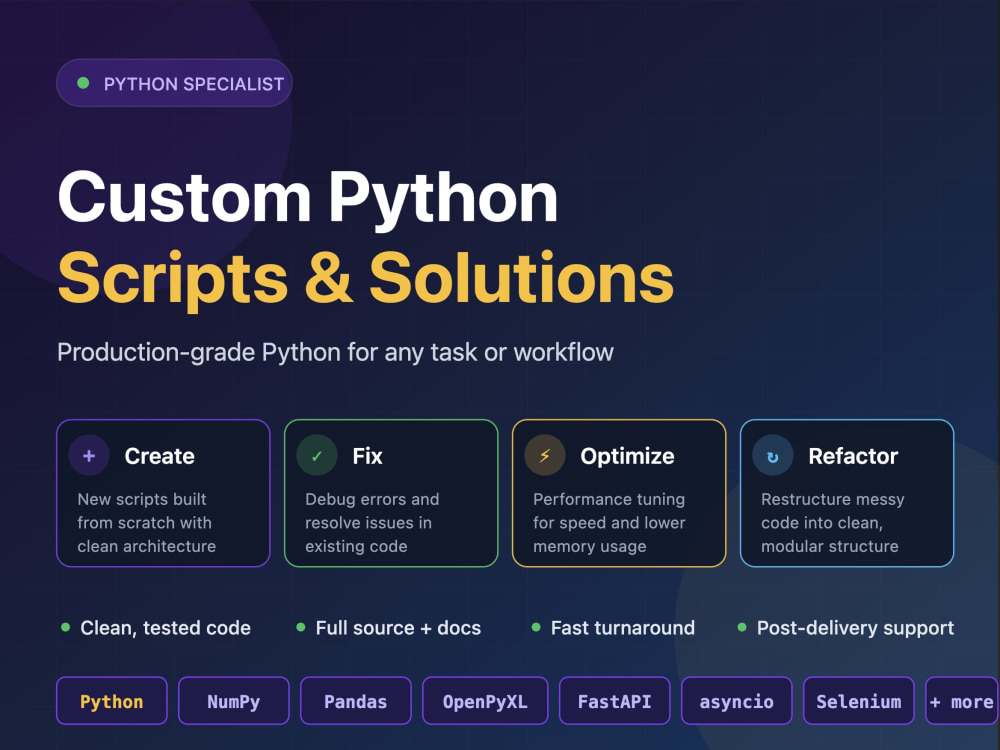
Task: Click the checkmark icon on Fix card
Action: (317, 456)
